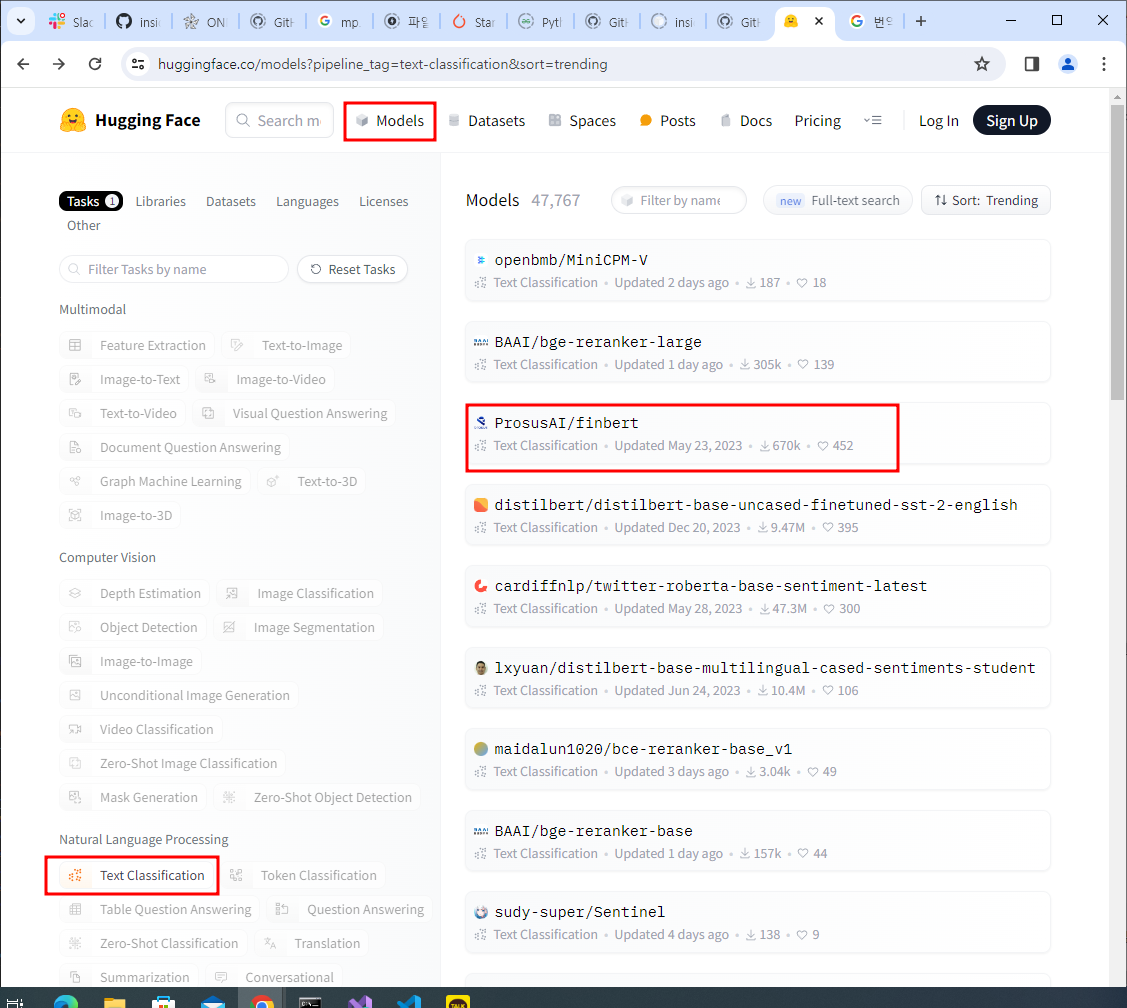Go to the Spaces page

coord(582,121)
